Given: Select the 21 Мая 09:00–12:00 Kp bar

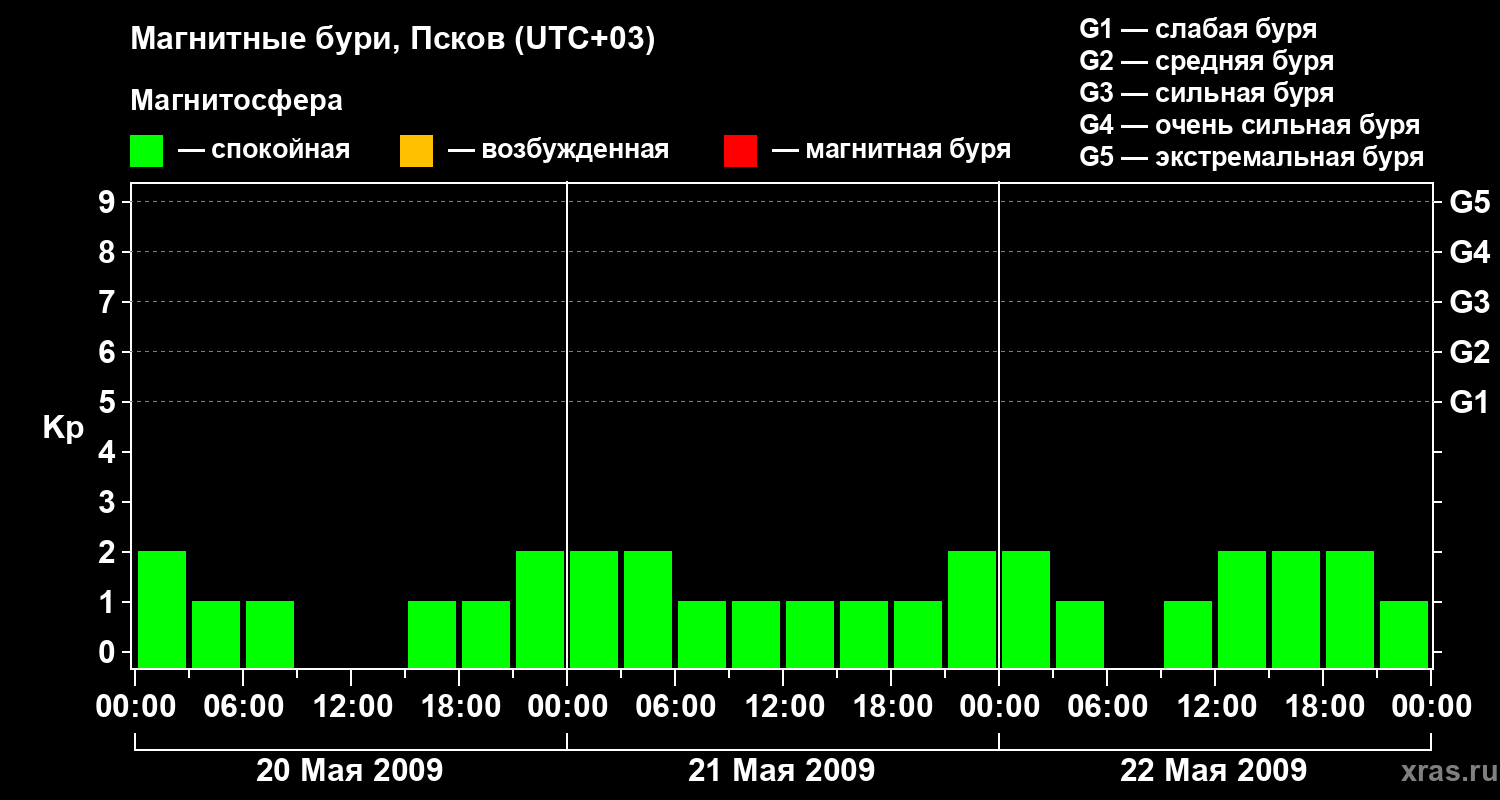Looking at the screenshot, I should (x=756, y=634).
